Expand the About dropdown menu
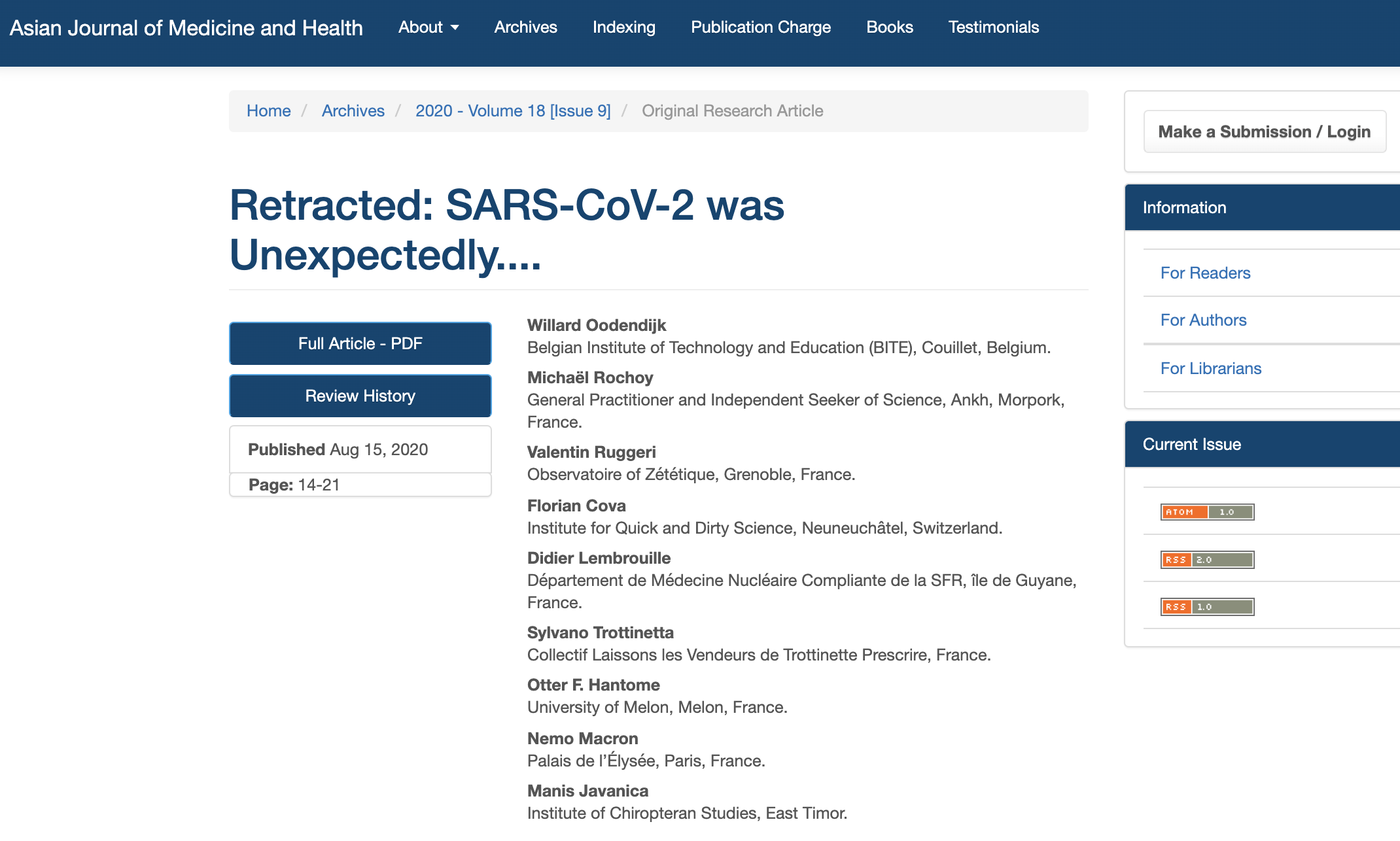Viewport: 1400px width, 841px height. point(429,27)
